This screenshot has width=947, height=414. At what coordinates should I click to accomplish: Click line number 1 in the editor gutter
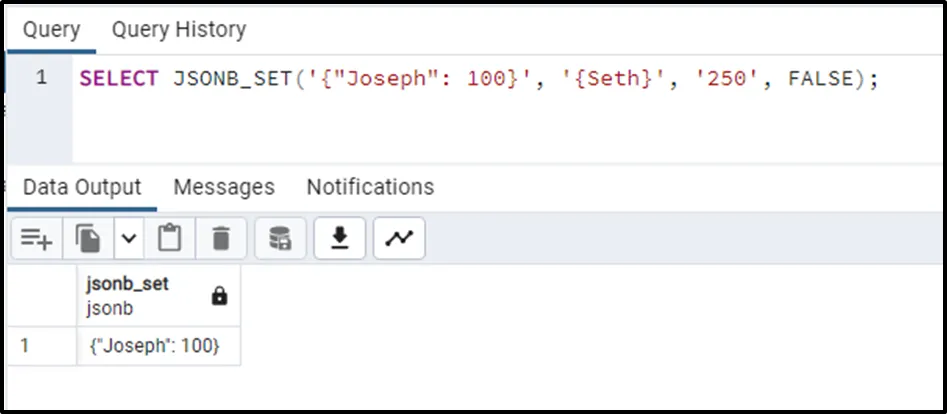[41, 78]
